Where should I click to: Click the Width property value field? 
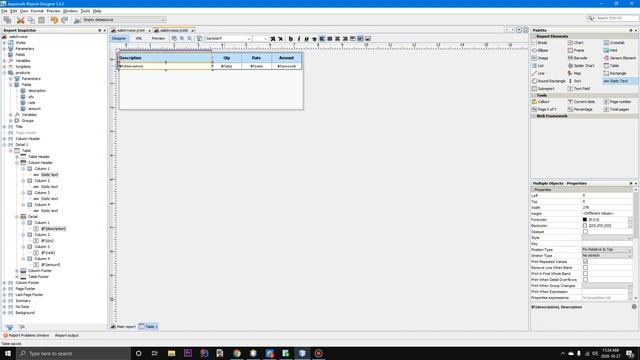607,207
